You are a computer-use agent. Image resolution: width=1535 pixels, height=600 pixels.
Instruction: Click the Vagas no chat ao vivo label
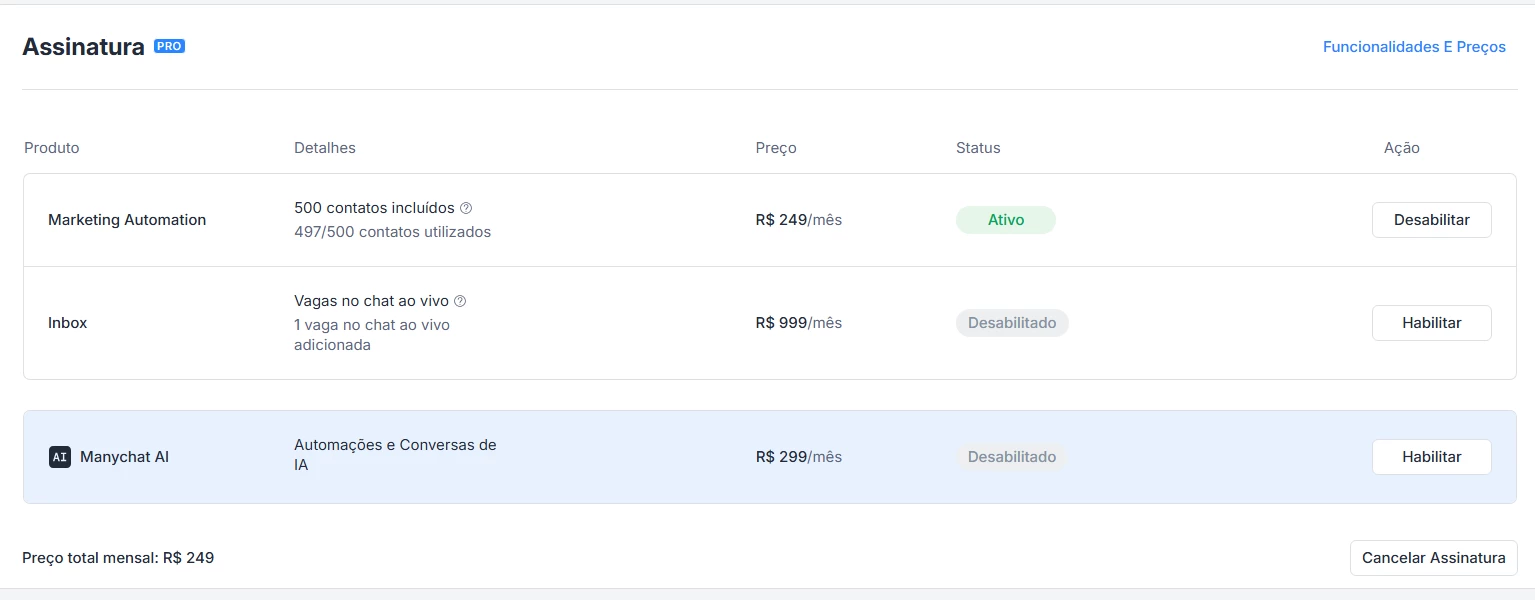pyautogui.click(x=372, y=301)
